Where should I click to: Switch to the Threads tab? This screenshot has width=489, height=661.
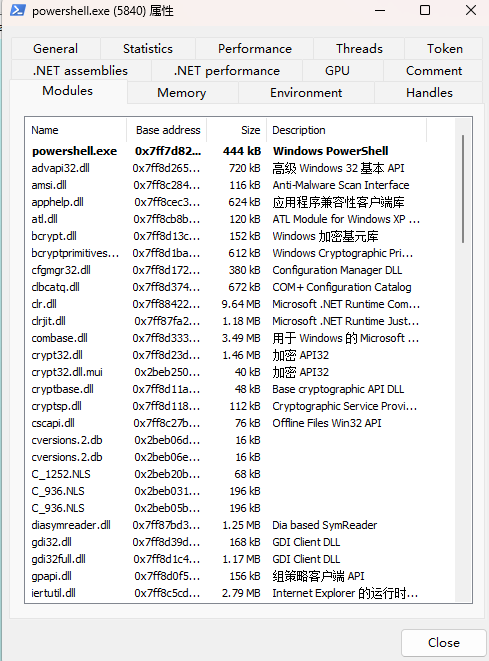(359, 48)
